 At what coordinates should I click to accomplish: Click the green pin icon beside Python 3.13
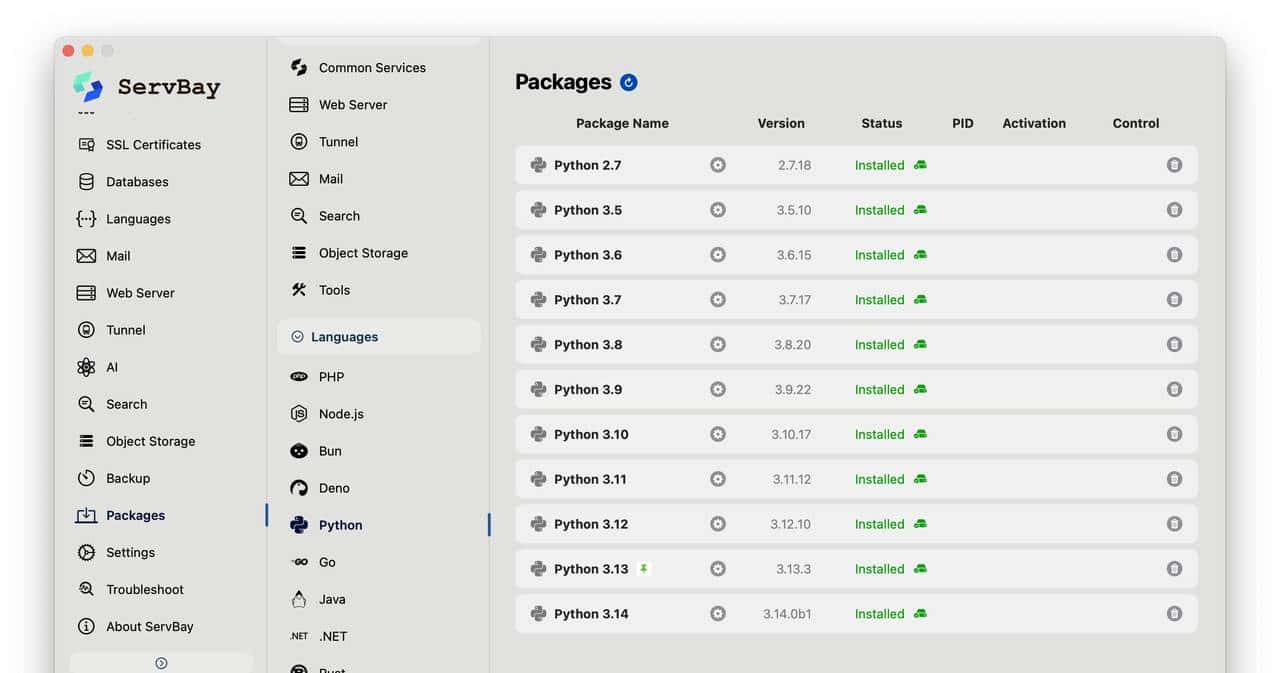point(644,569)
